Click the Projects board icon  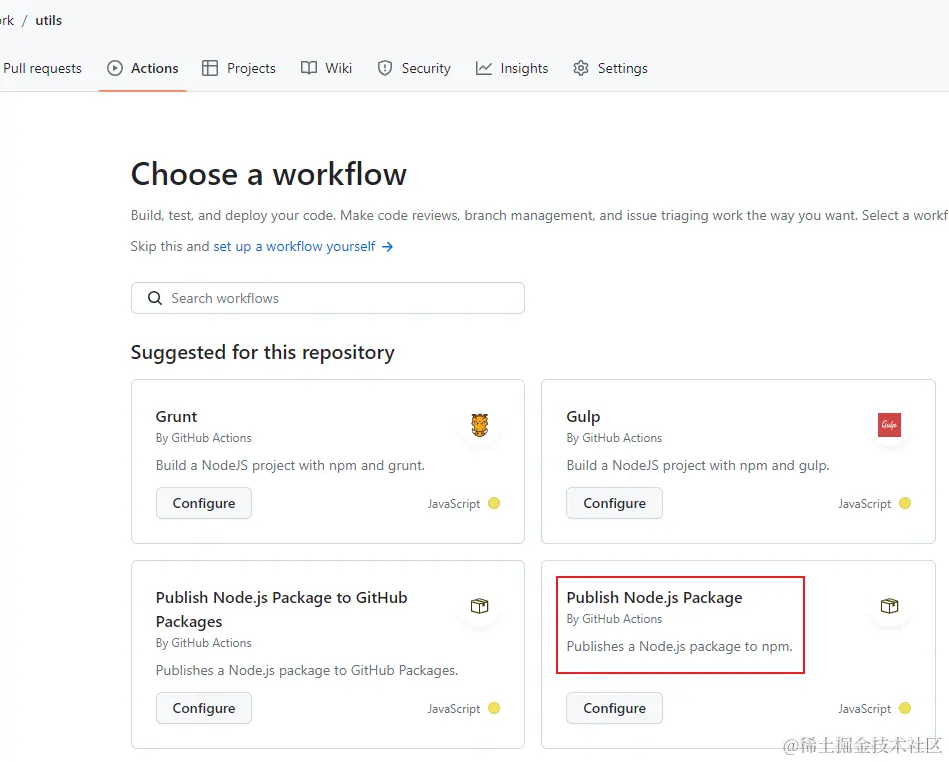pos(210,68)
